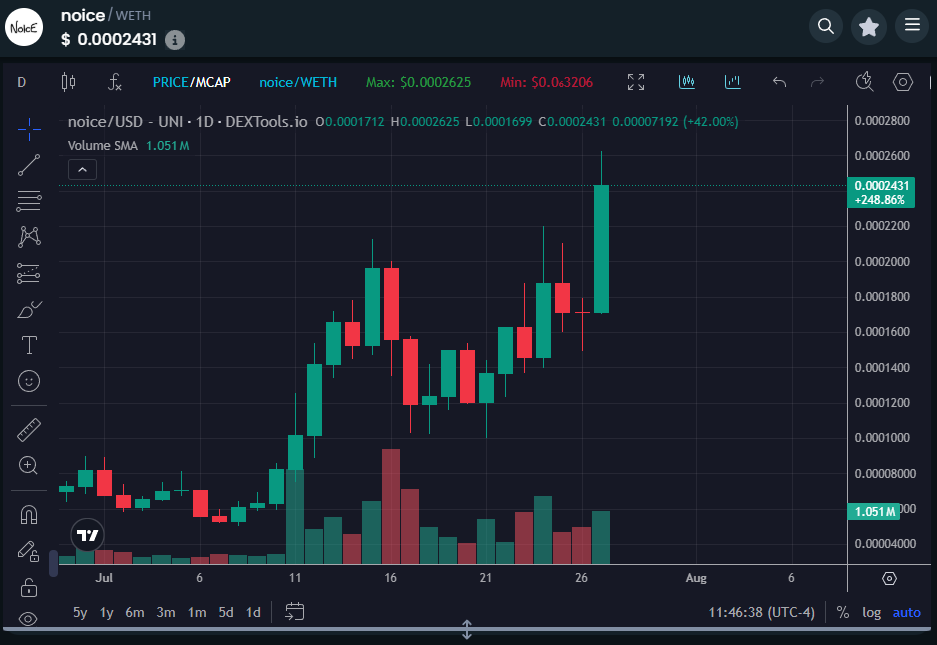Click the noice/USD chart title legend

pos(188,122)
